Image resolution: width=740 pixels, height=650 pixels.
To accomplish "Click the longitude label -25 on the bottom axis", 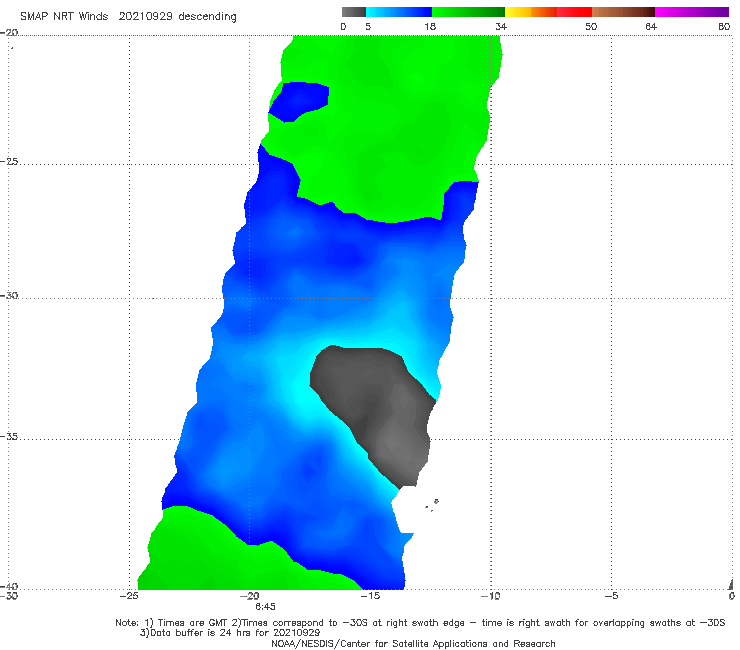I will 129,596.
